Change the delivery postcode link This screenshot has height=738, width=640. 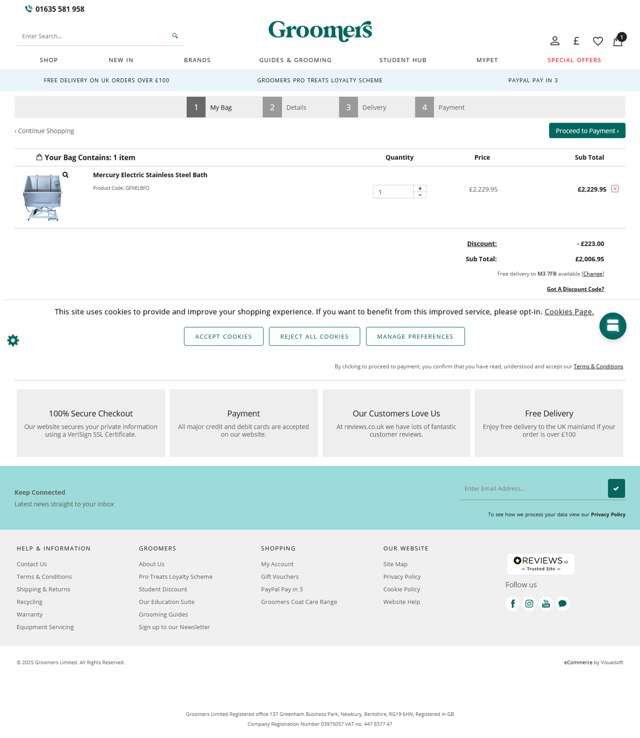593,273
